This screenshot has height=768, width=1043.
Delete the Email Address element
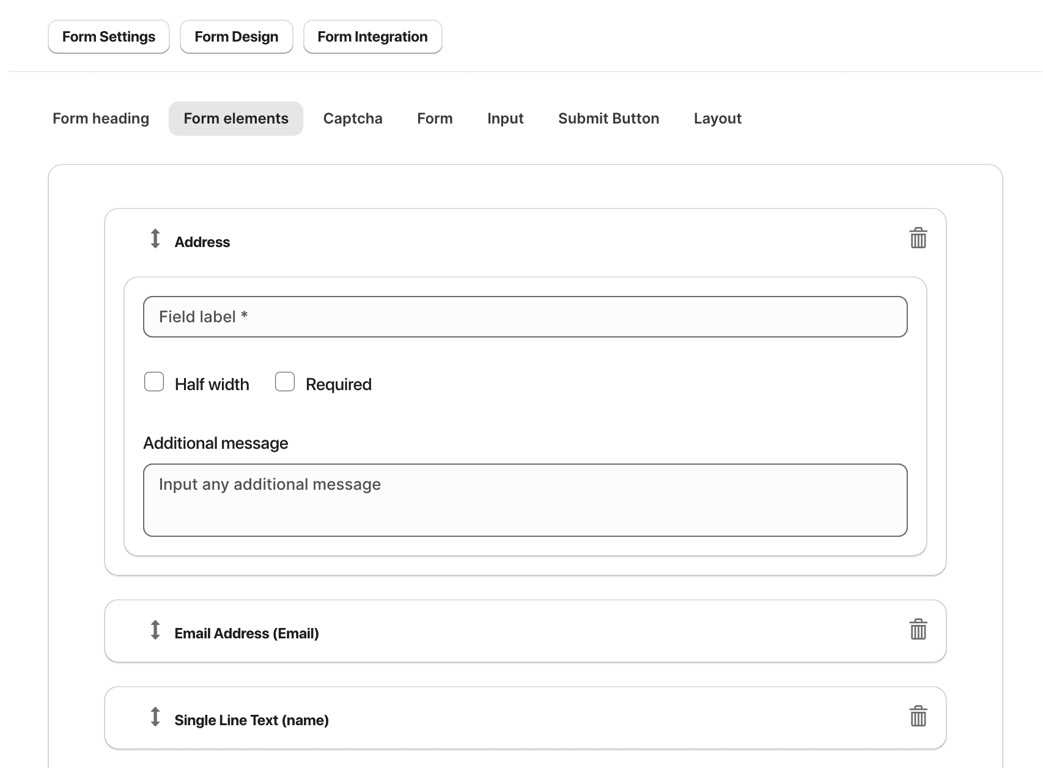pyautogui.click(x=918, y=629)
